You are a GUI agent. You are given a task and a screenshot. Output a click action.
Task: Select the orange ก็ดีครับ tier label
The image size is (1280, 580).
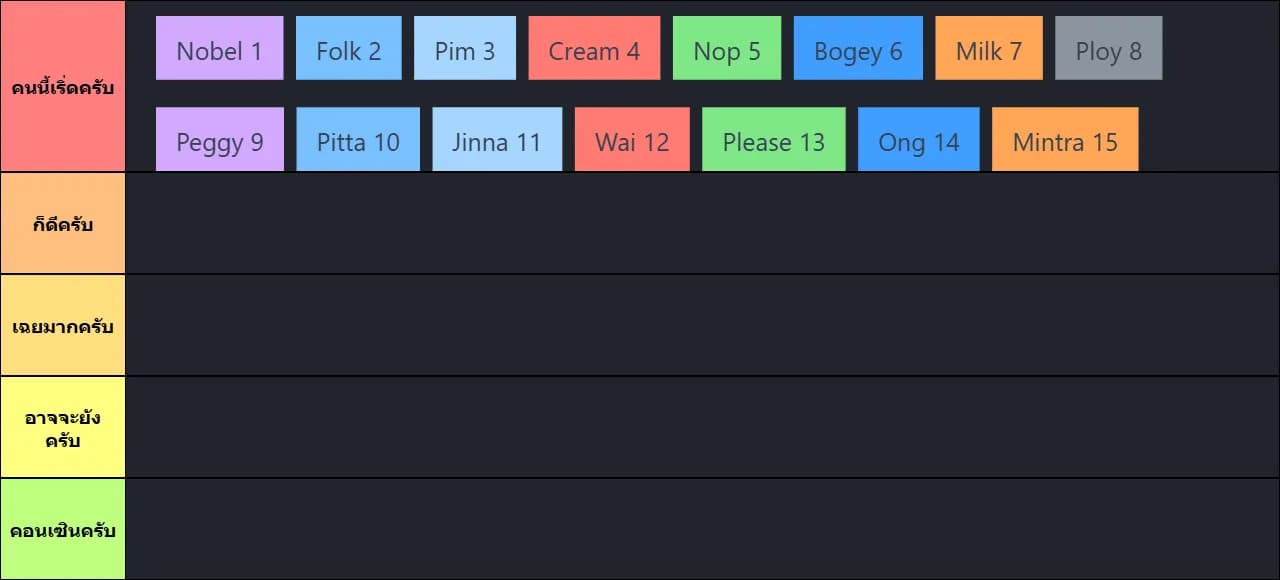pos(63,224)
